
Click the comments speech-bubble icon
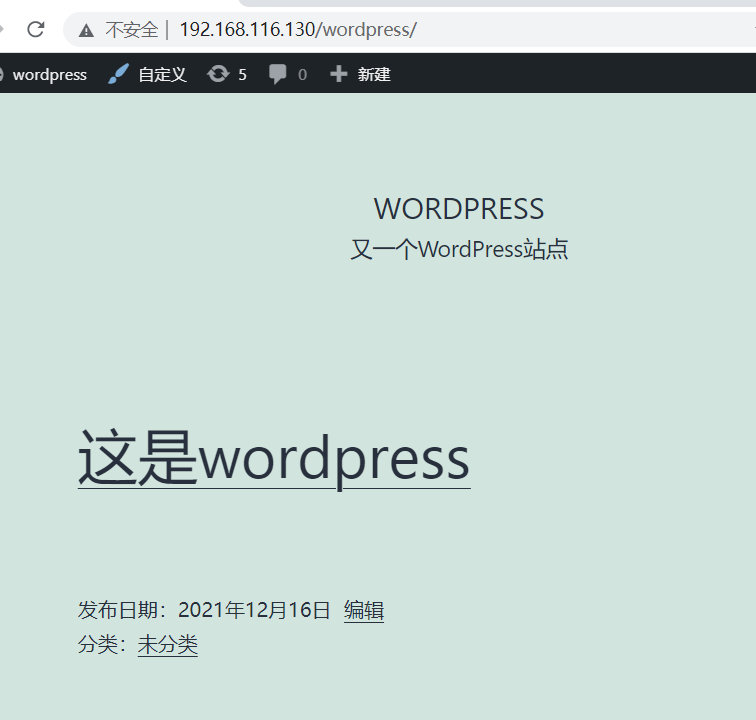coord(277,74)
